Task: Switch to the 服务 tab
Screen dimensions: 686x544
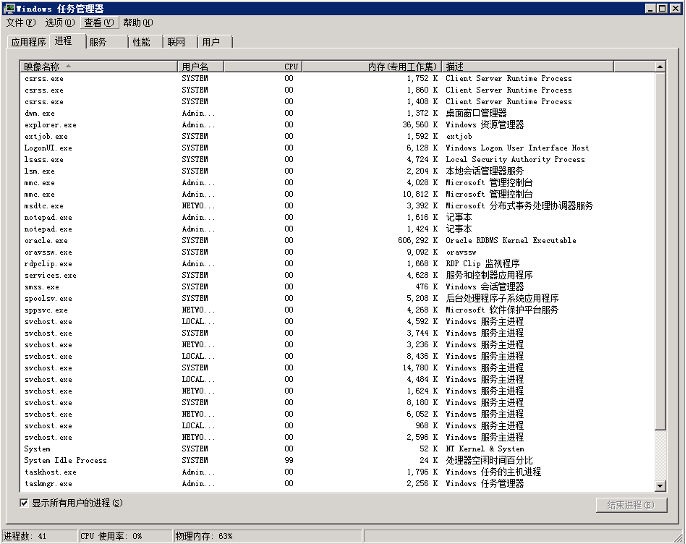Action: (x=106, y=42)
